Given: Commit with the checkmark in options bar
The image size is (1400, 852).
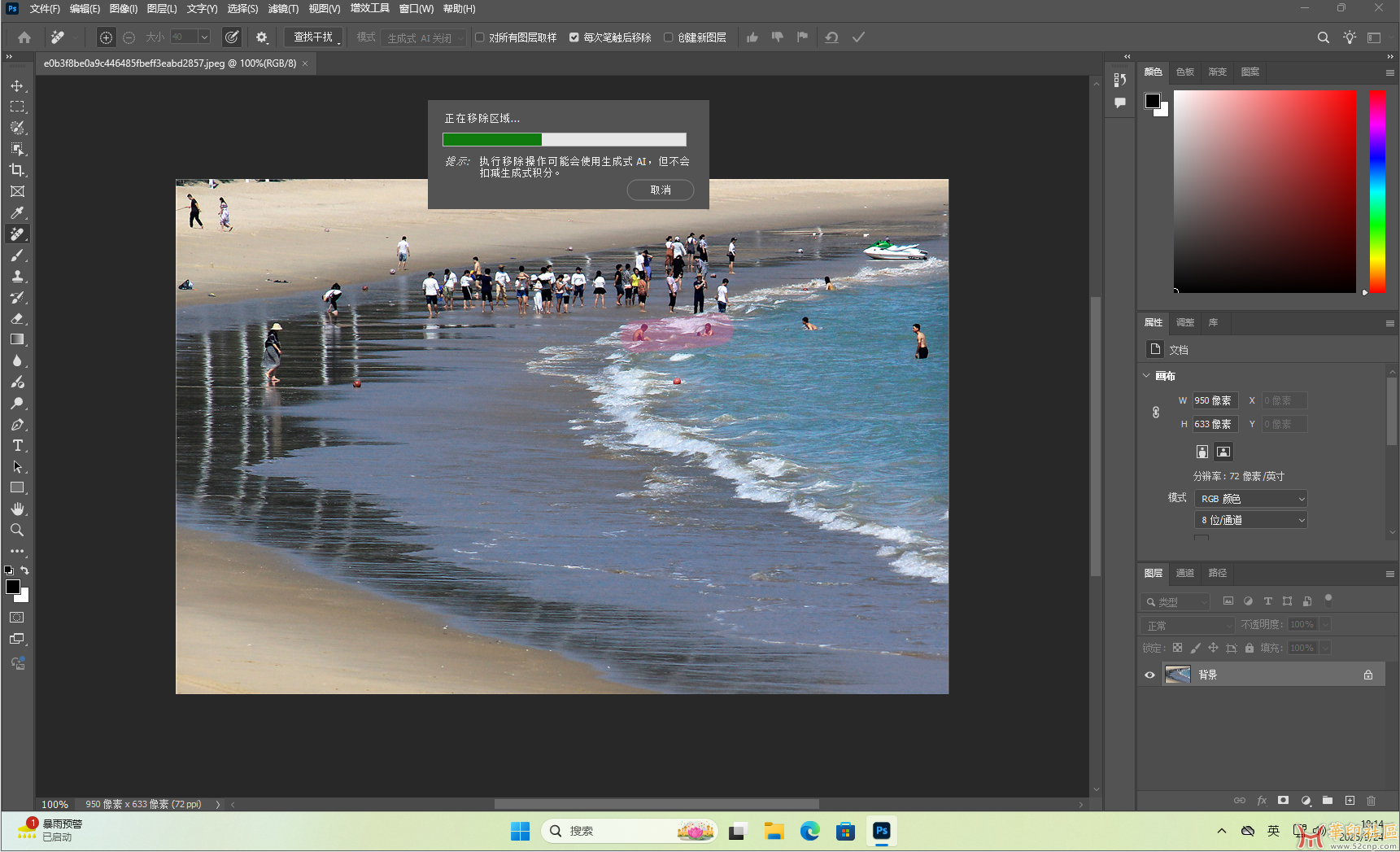Looking at the screenshot, I should click(x=858, y=37).
